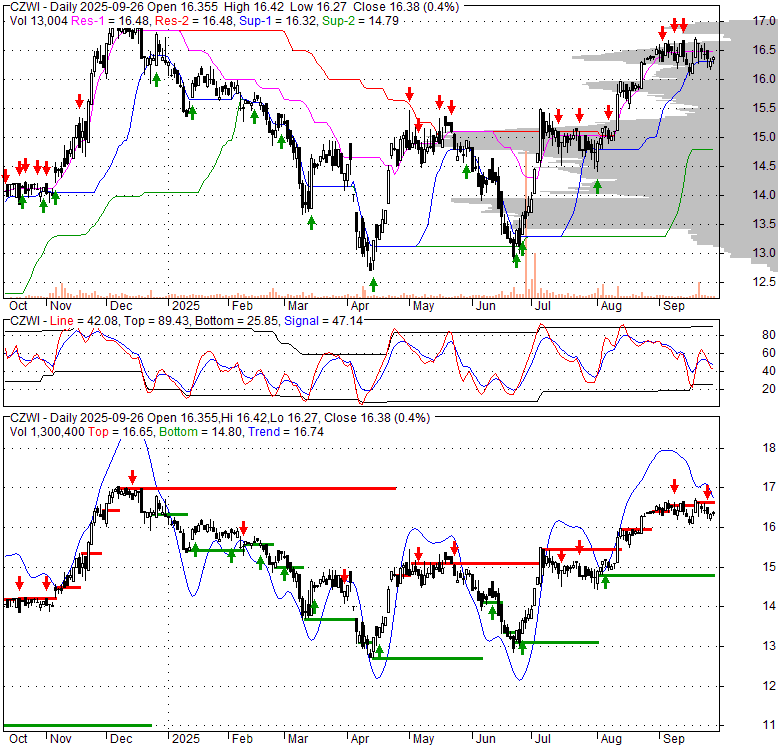Click the 18 label on bottom chart axis
Image resolution: width=780 pixels, height=745 pixels.
pos(769,448)
